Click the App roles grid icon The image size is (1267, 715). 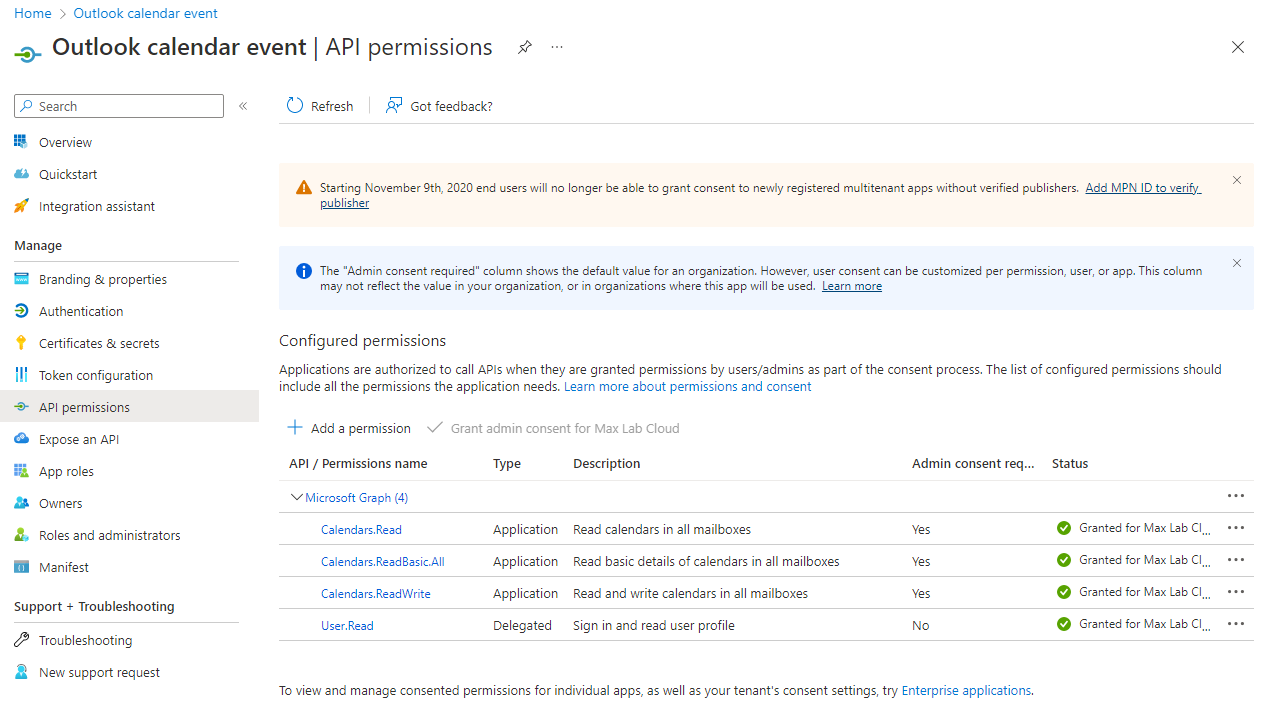[21, 471]
